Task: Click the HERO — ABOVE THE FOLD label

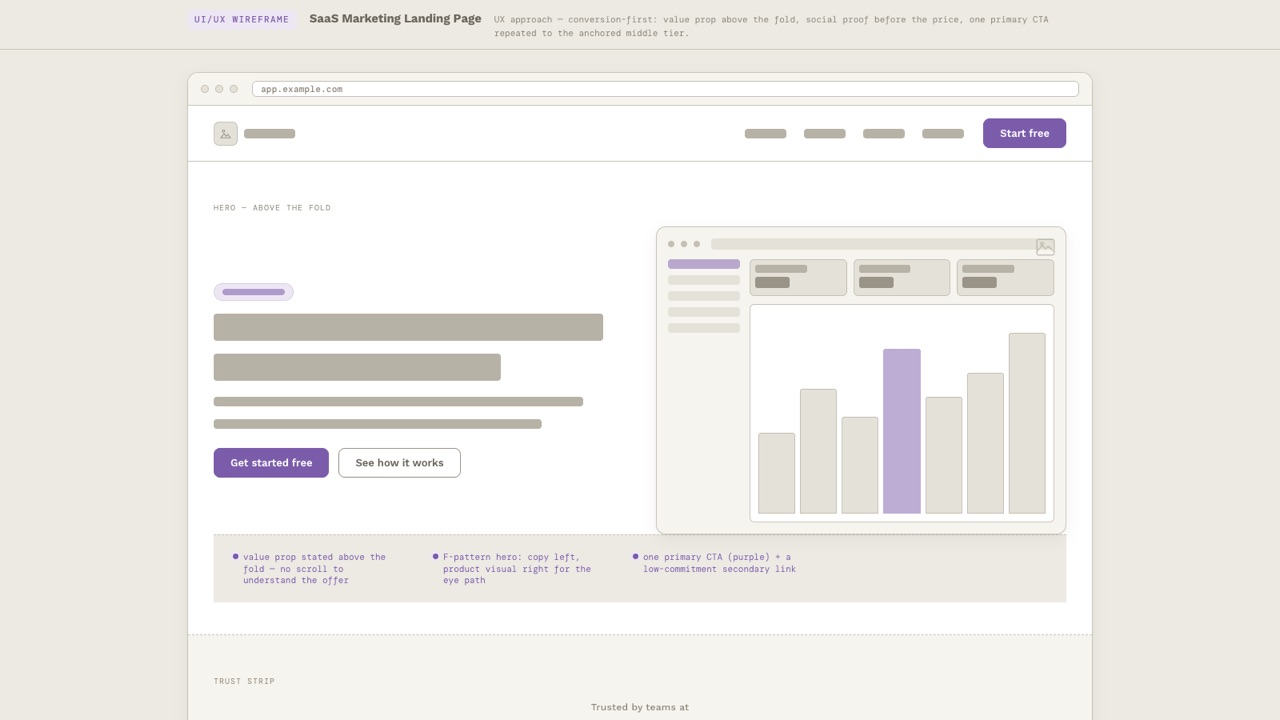Action: pos(272,208)
